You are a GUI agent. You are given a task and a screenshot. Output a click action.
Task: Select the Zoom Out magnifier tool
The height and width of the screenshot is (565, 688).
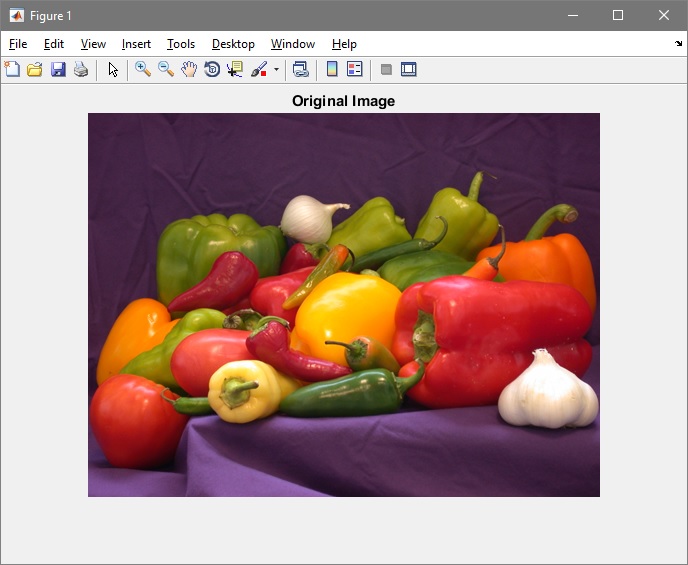(x=166, y=69)
